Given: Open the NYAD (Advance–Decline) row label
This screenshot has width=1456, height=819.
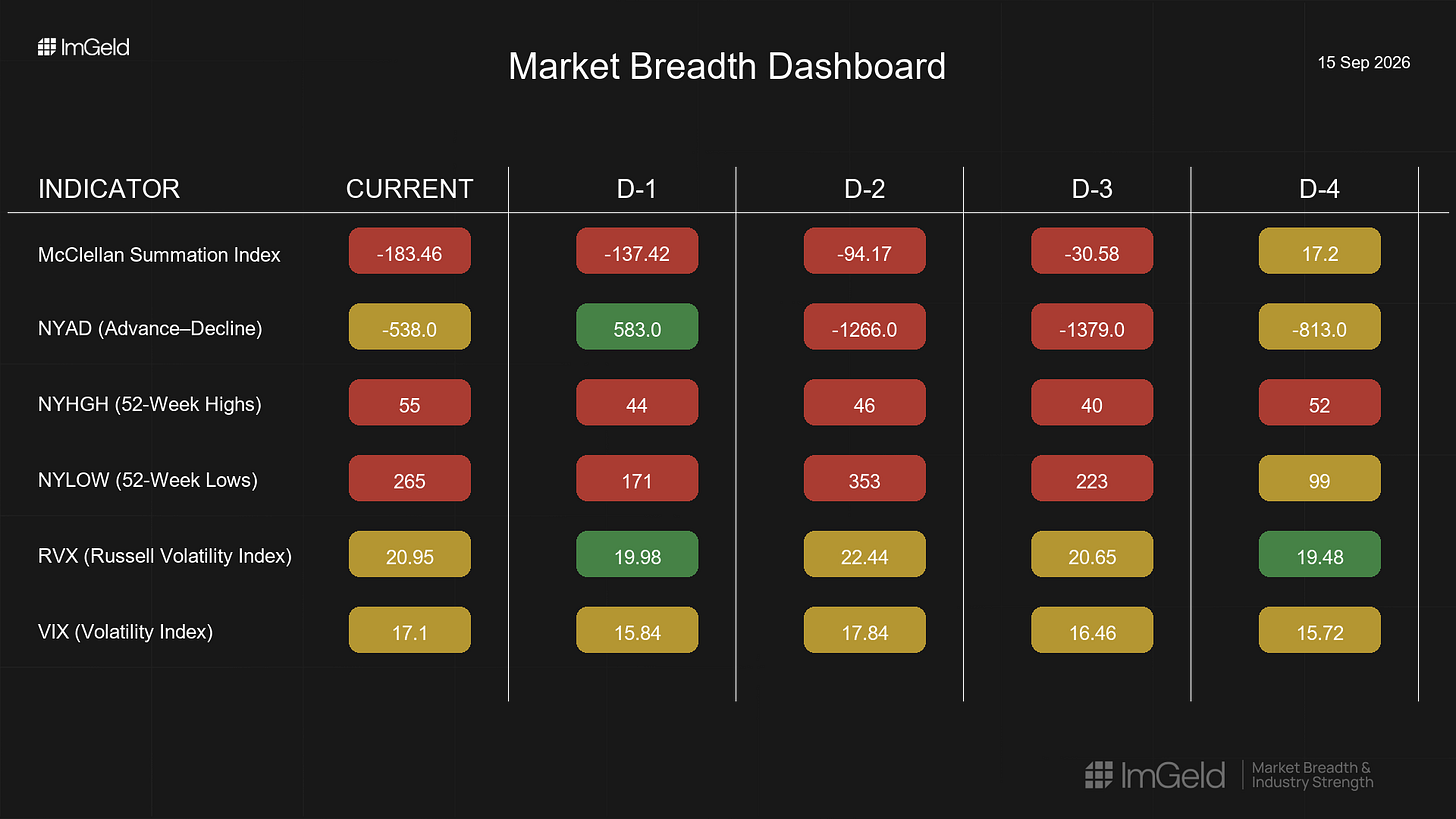Looking at the screenshot, I should point(150,329).
